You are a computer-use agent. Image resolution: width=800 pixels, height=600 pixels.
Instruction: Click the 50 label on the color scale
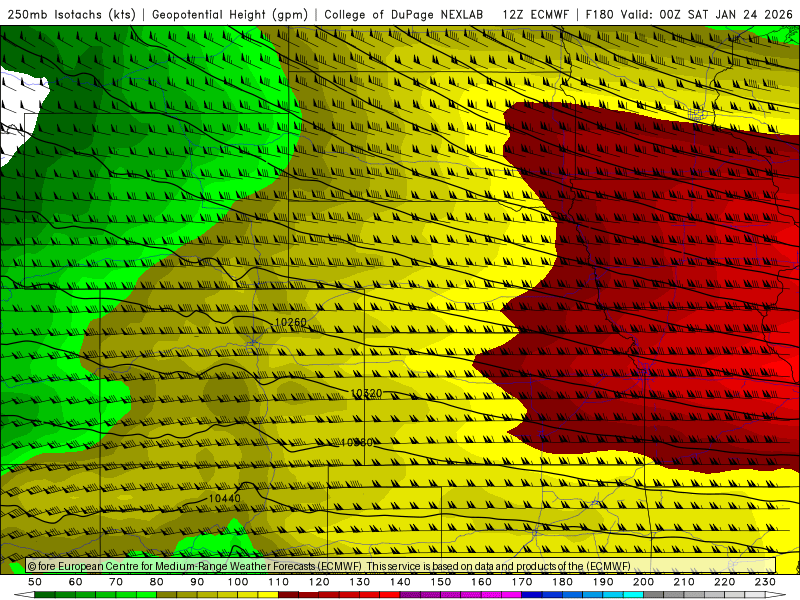[x=35, y=582]
